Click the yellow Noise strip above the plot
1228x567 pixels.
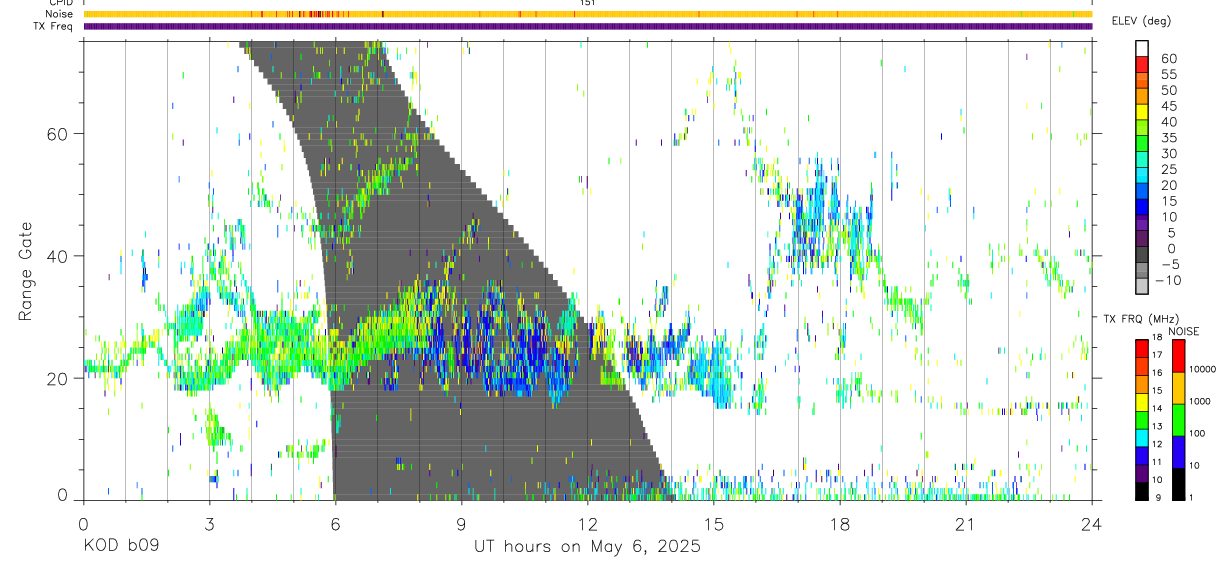pyautogui.click(x=587, y=14)
